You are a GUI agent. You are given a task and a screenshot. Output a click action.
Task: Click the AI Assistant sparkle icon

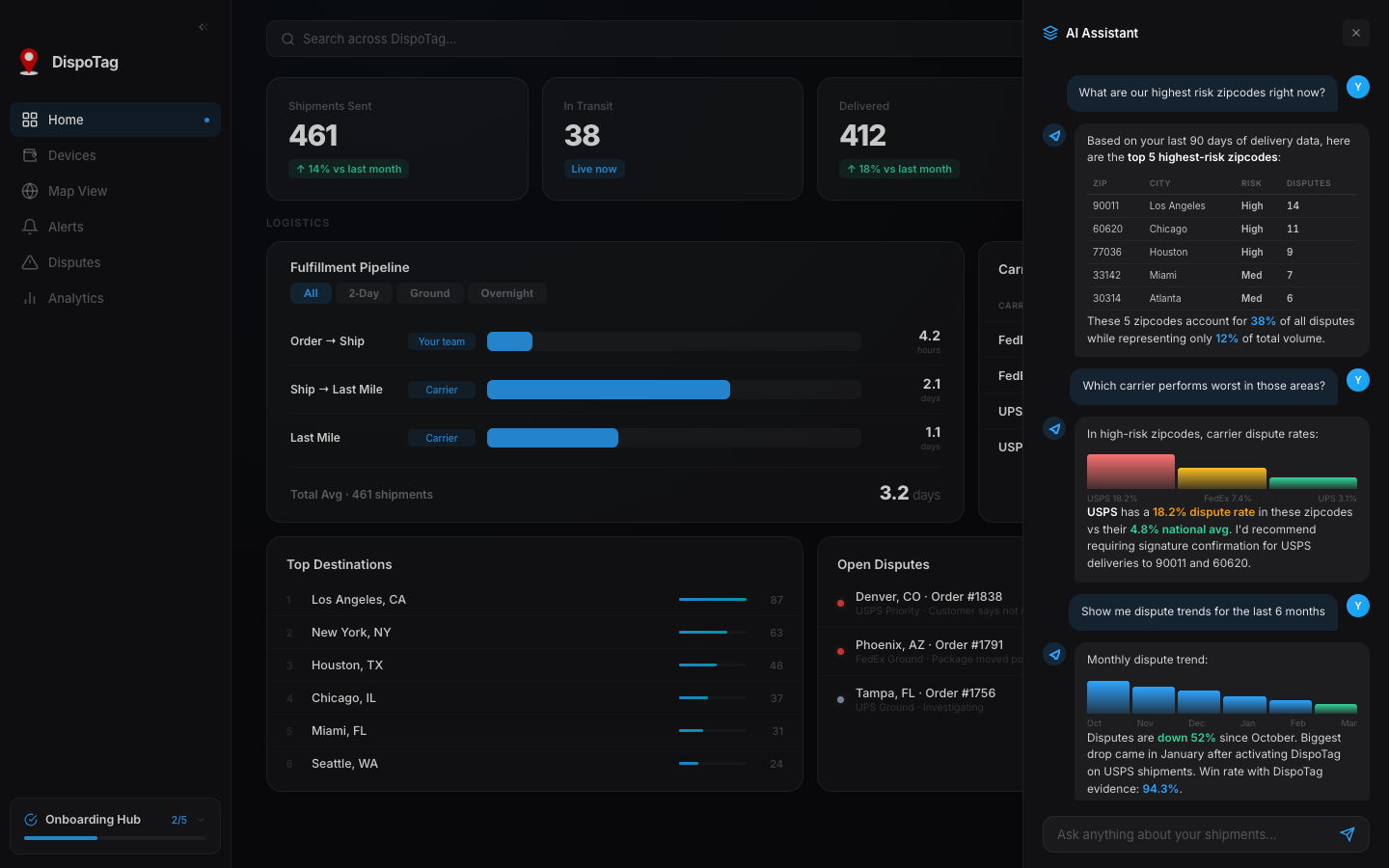[1048, 32]
